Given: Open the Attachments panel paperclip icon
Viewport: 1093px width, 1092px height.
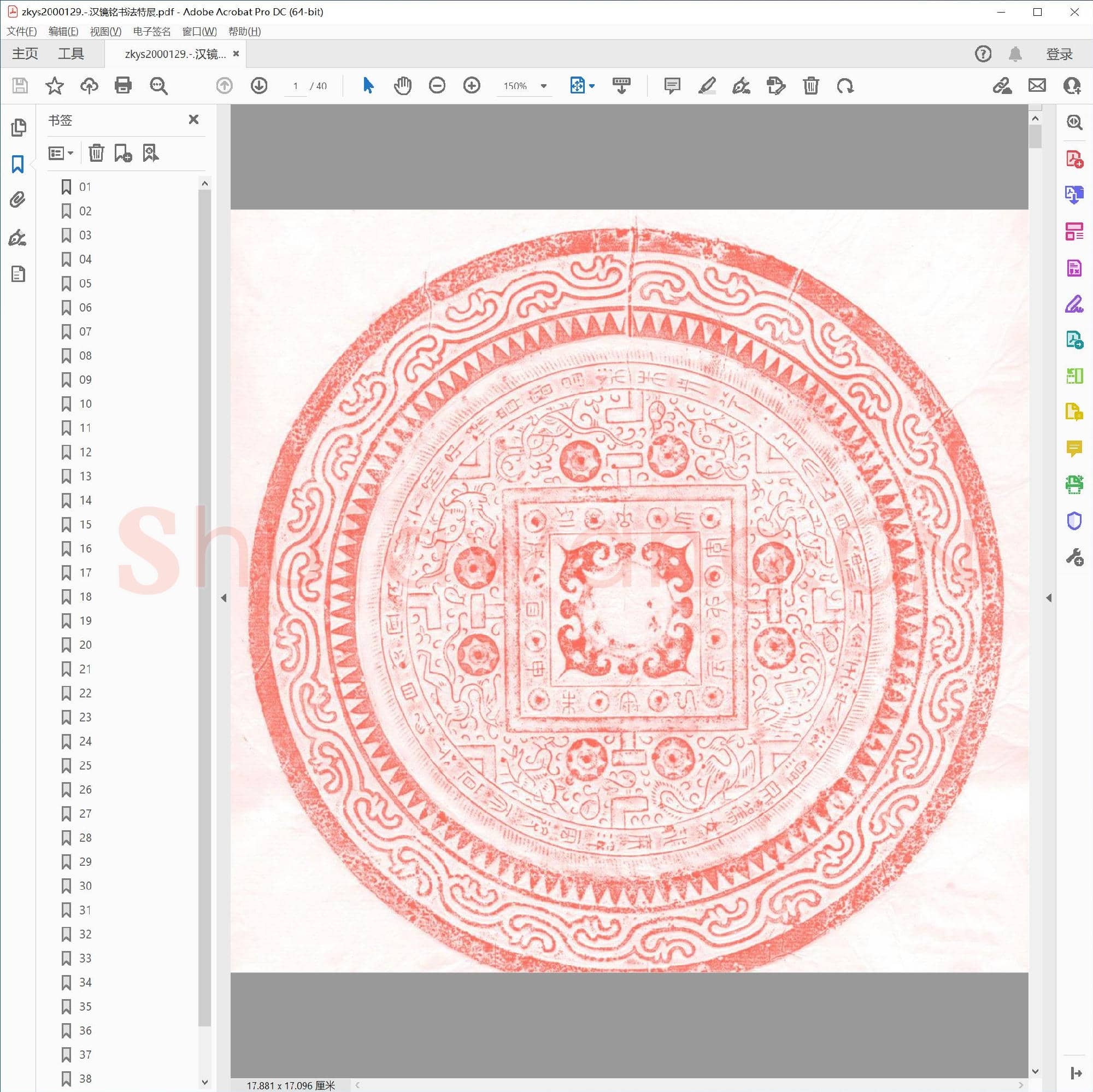Looking at the screenshot, I should click(x=18, y=199).
